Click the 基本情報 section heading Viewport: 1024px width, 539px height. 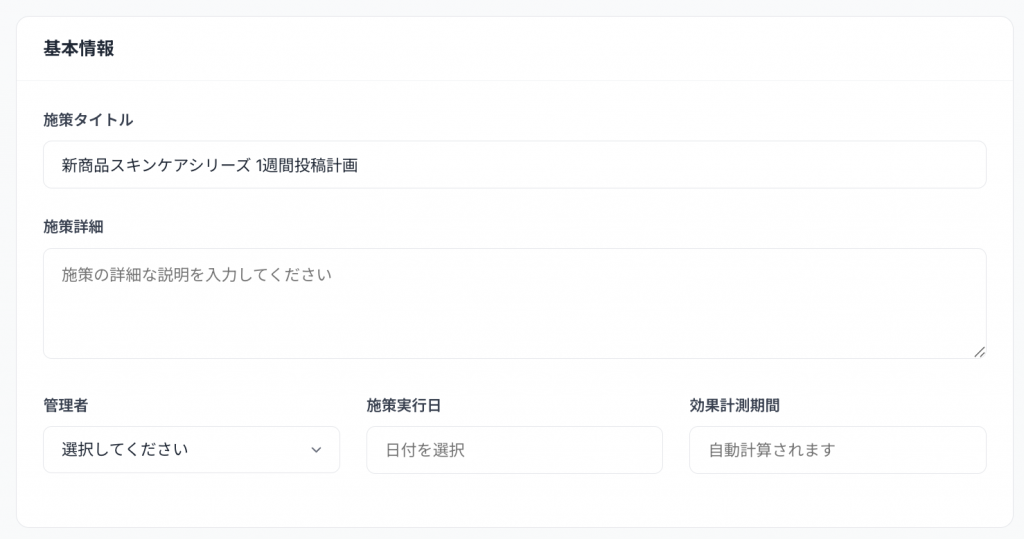point(79,49)
